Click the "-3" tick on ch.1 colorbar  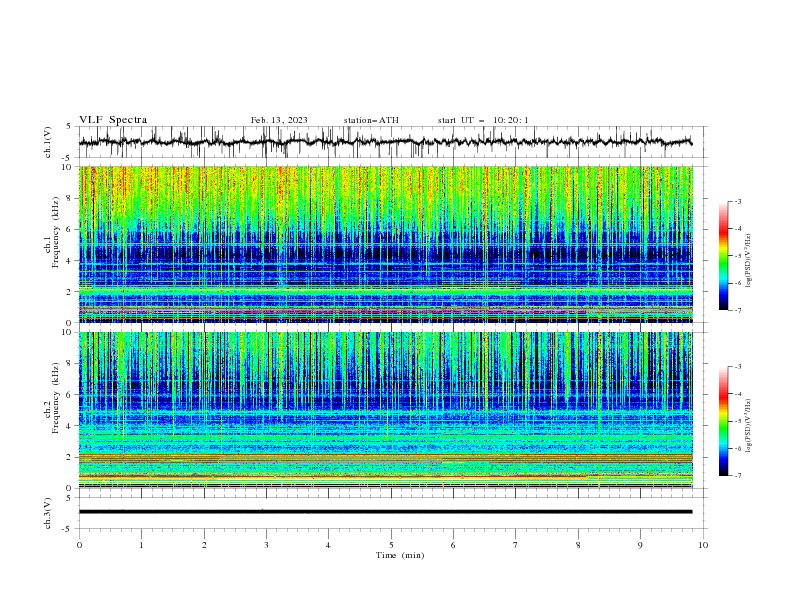pos(737,201)
